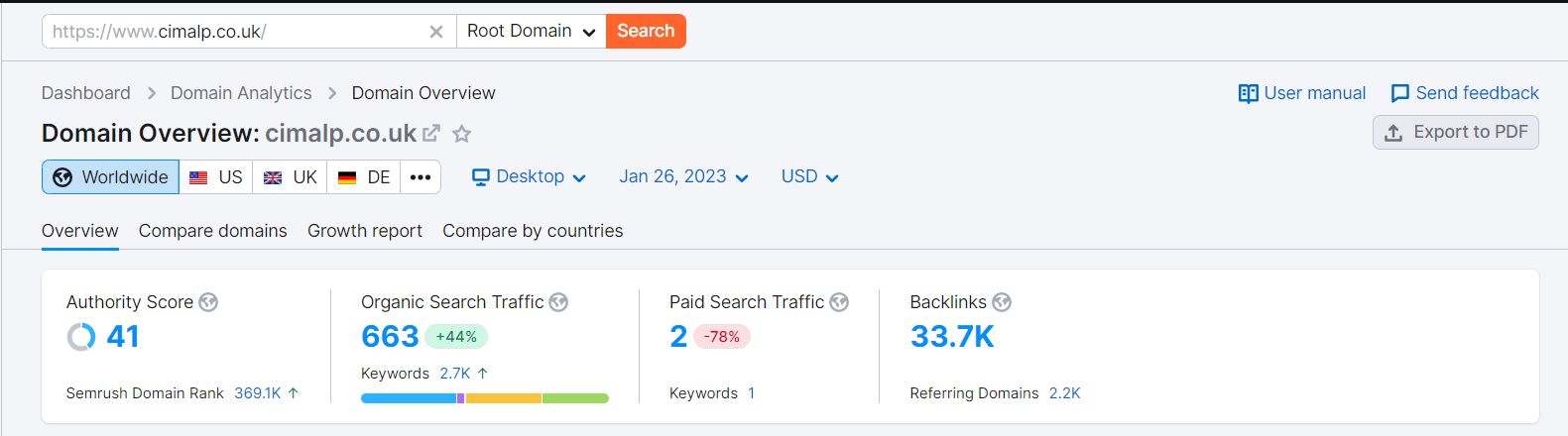The width and height of the screenshot is (1568, 436).
Task: Expand the Desktop device dropdown
Action: (x=529, y=176)
